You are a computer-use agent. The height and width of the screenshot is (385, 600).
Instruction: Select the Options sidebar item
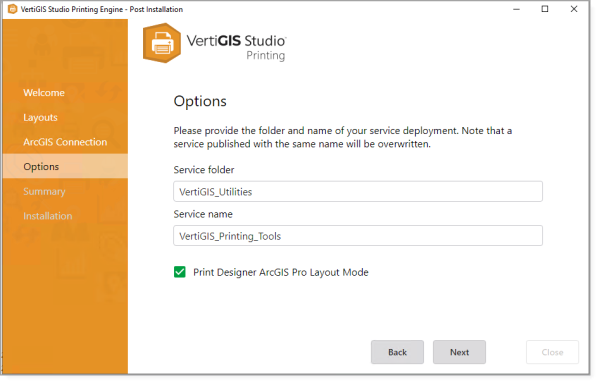click(65, 166)
